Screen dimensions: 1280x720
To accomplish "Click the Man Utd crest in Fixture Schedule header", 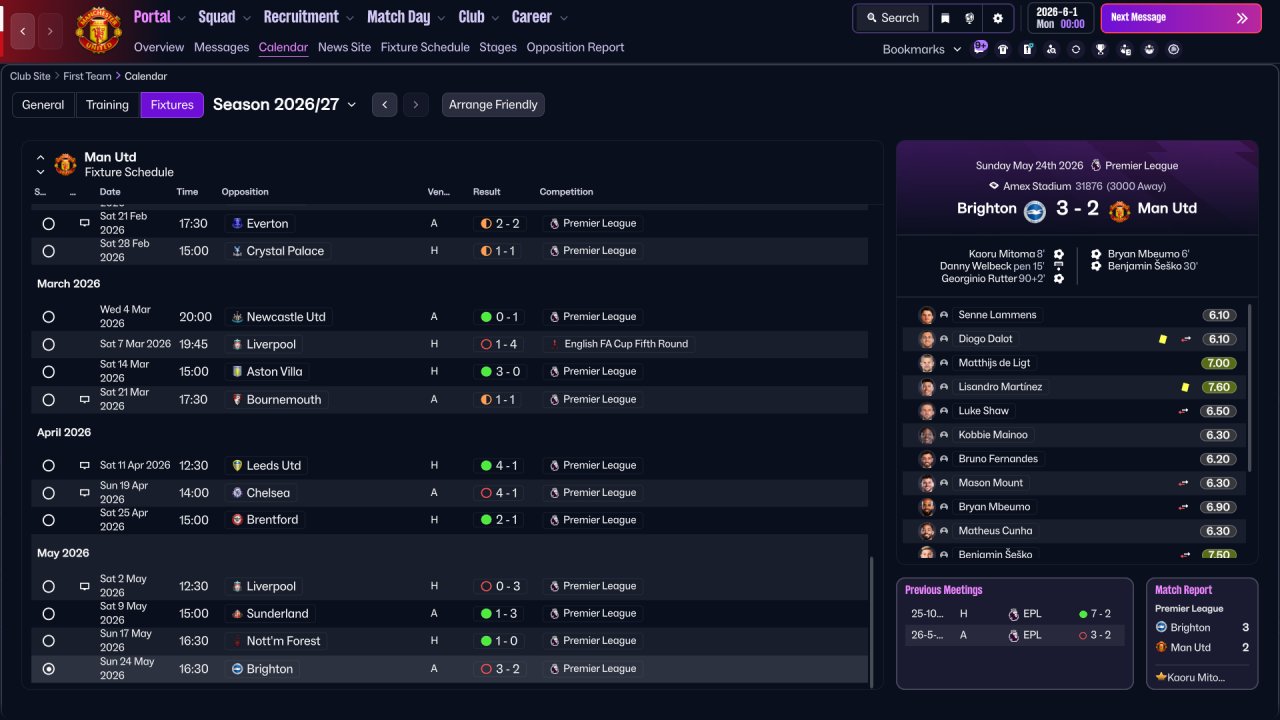I will pos(65,164).
